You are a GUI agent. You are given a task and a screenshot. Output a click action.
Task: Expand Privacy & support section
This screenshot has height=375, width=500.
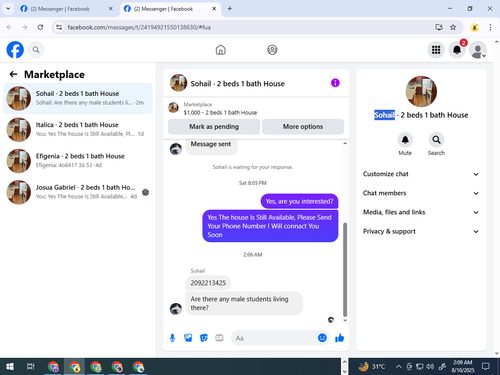421,231
